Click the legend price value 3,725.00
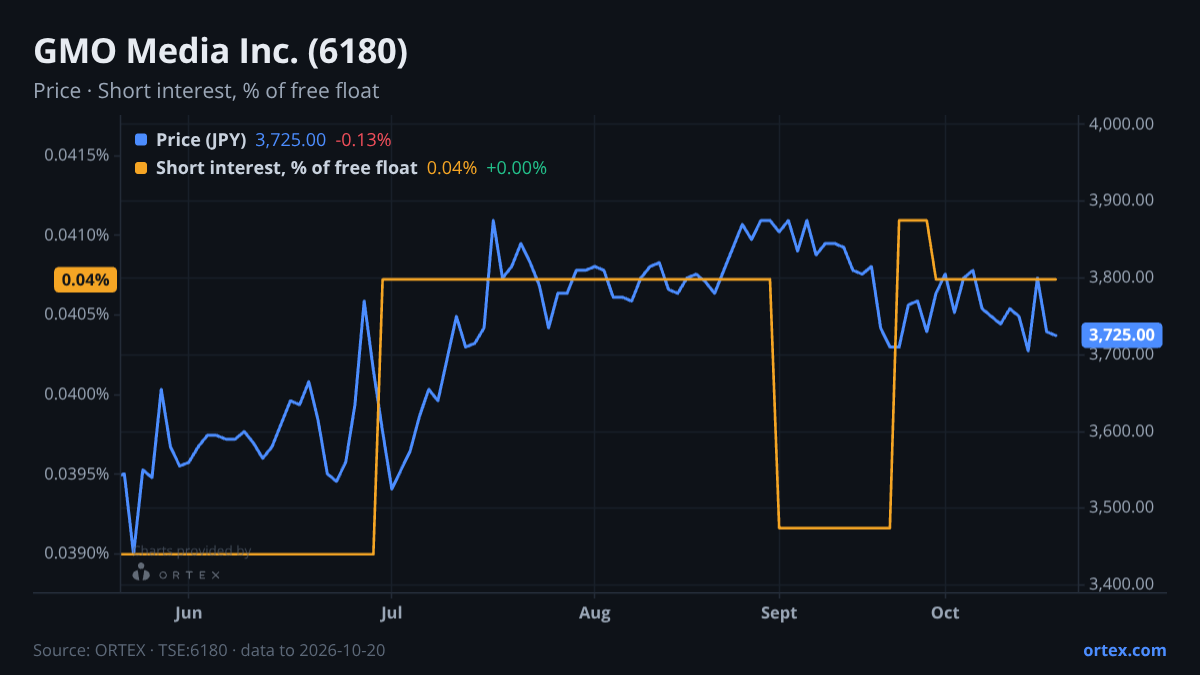Screen dimensions: 1200x675 click(290, 140)
